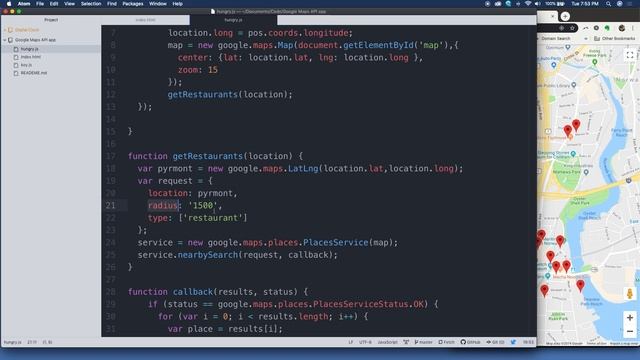The width and height of the screenshot is (640, 360).
Task: Change the JavaScript grammar selector
Action: click(x=387, y=342)
